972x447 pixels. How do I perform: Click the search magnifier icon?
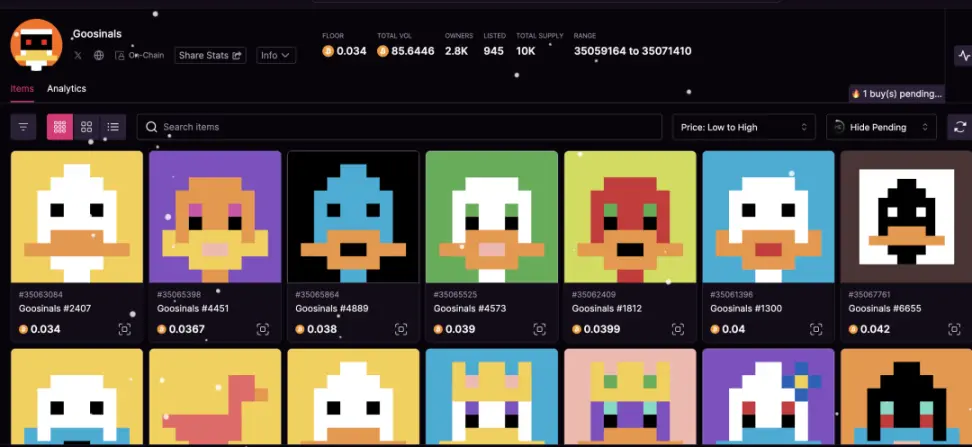pyautogui.click(x=151, y=127)
